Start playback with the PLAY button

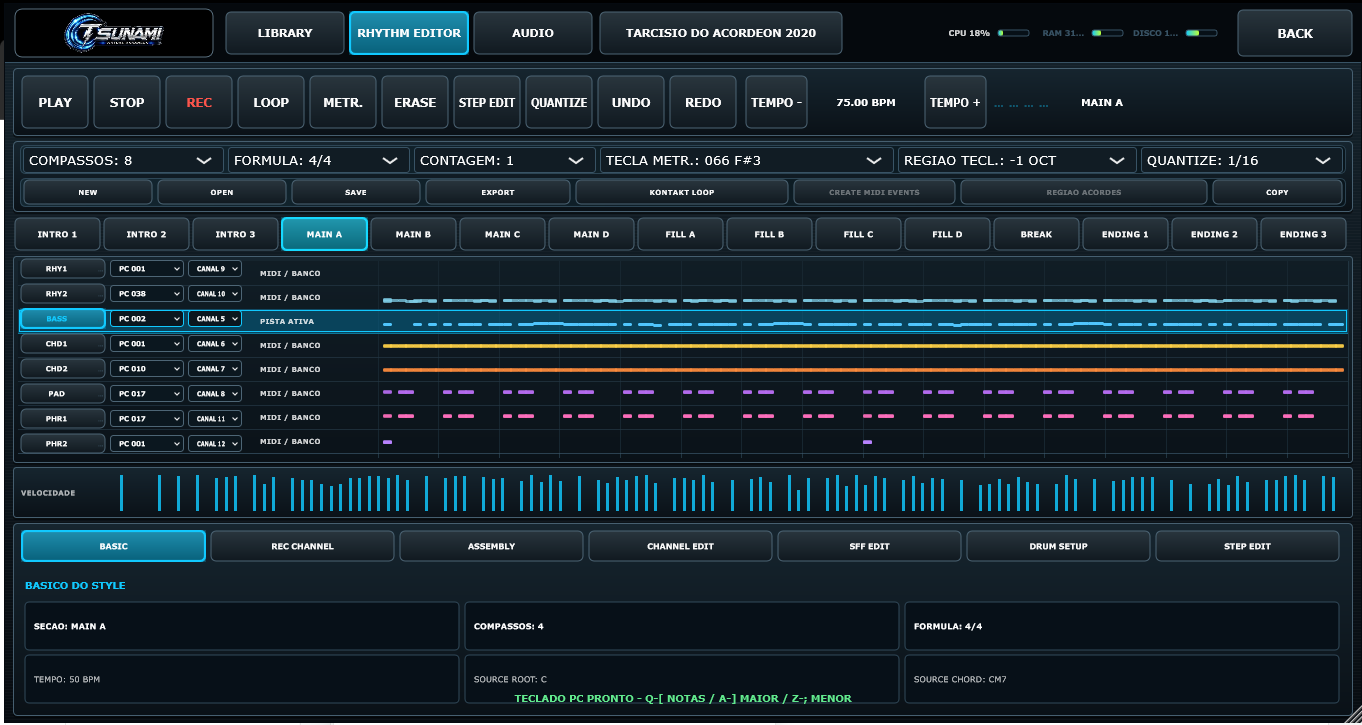[55, 102]
